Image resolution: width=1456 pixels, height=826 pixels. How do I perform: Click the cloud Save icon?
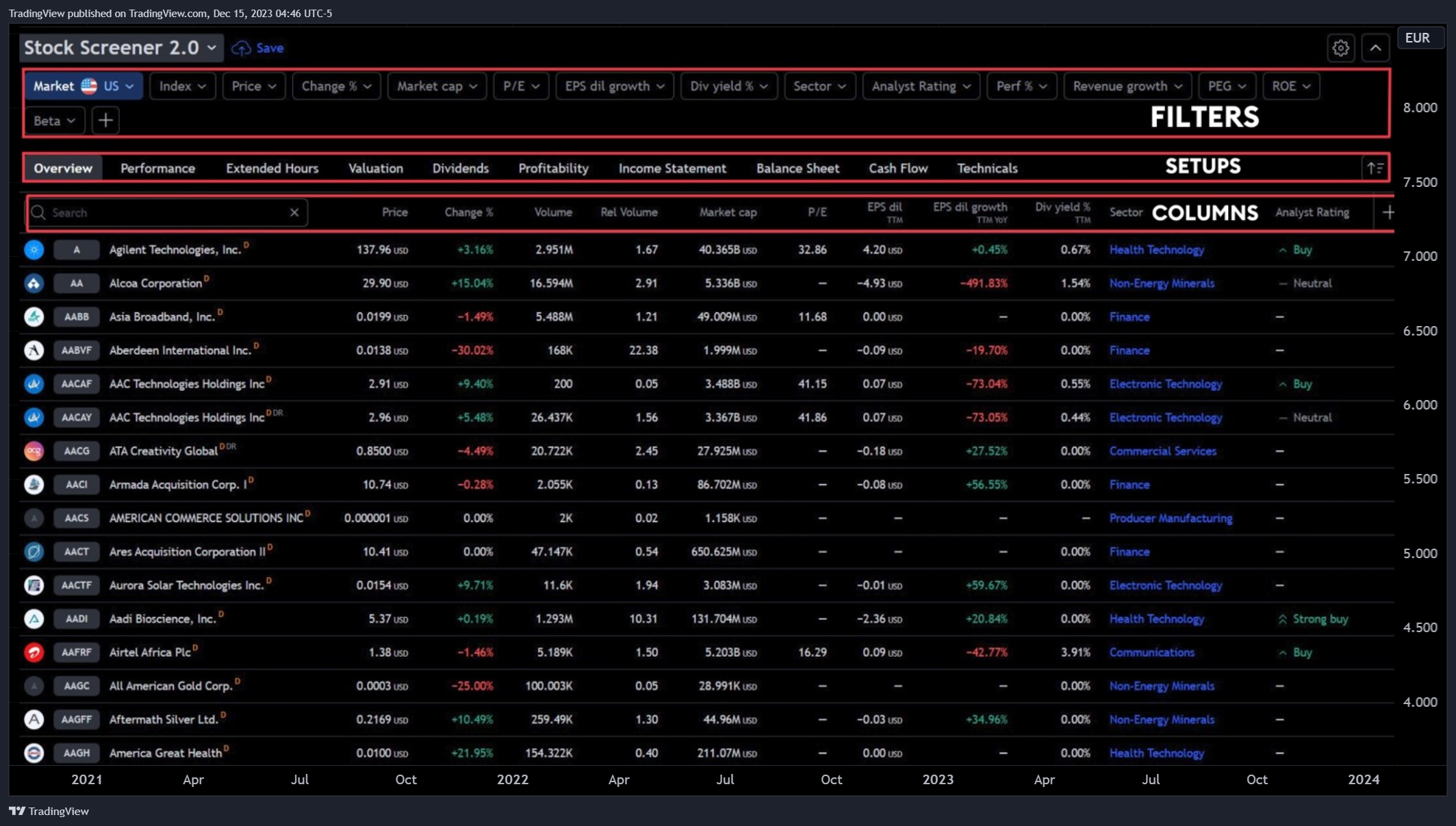[241, 48]
